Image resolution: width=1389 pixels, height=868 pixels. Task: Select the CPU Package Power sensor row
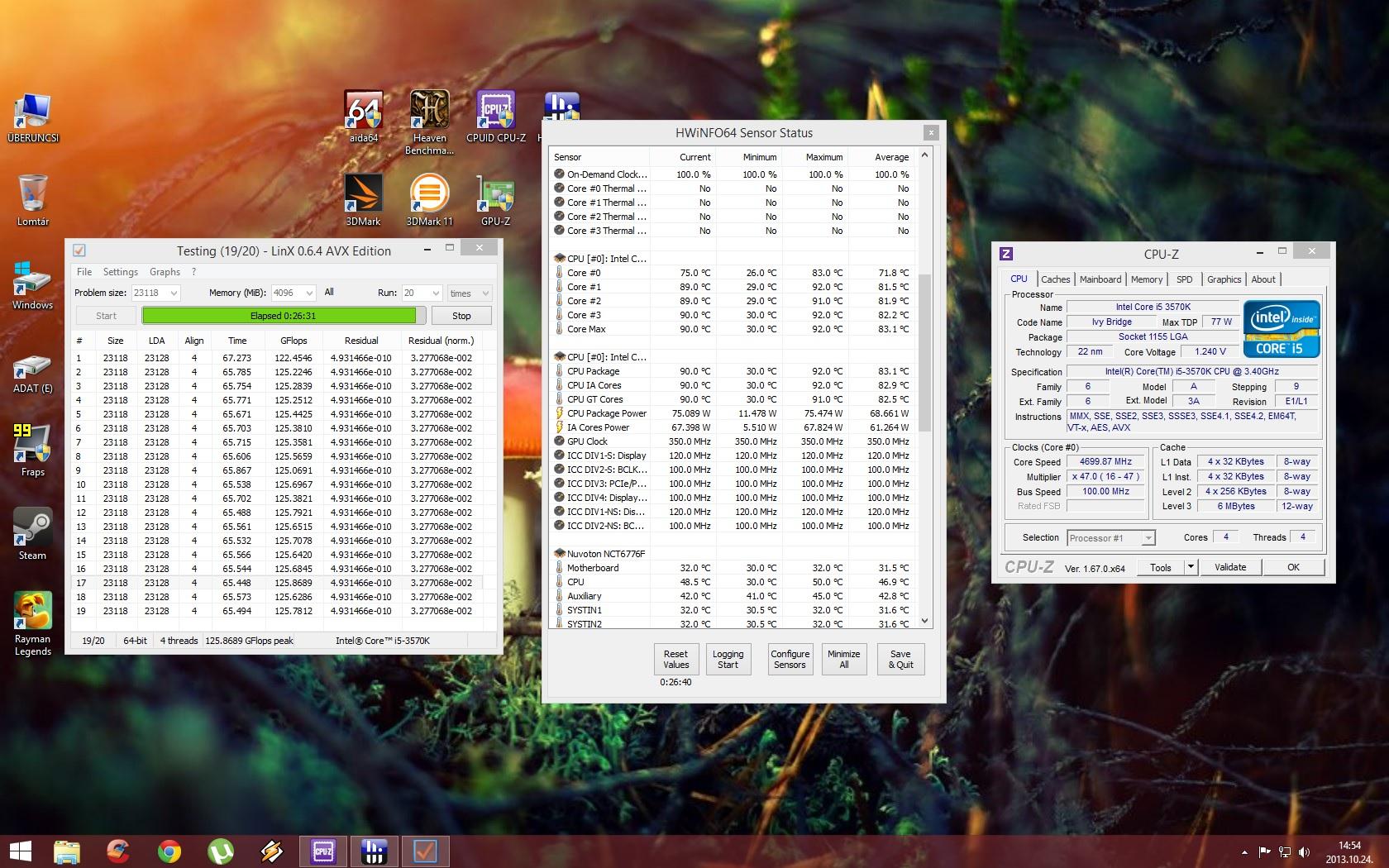(x=733, y=413)
